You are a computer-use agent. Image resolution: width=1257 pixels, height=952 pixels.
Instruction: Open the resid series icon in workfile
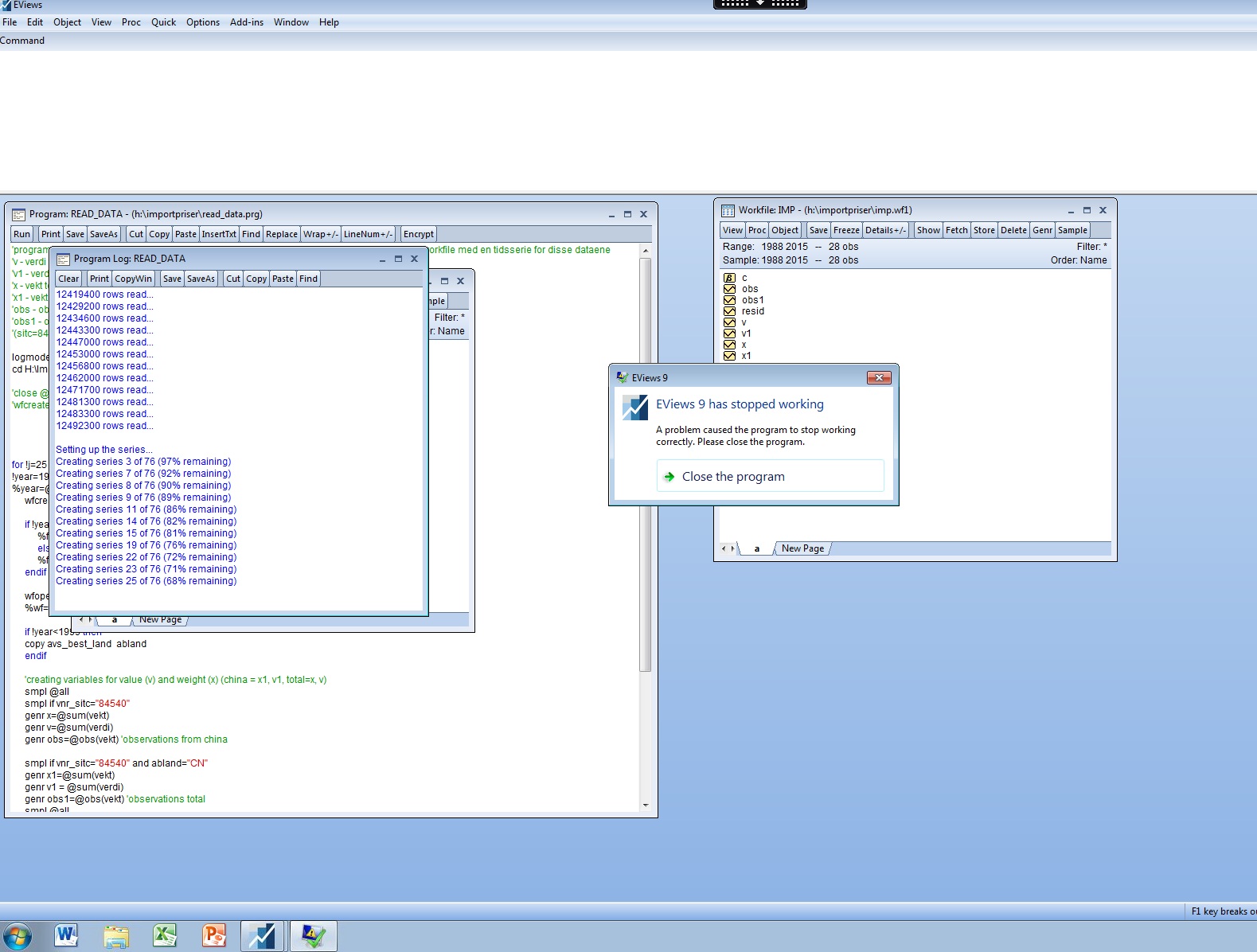[x=729, y=311]
